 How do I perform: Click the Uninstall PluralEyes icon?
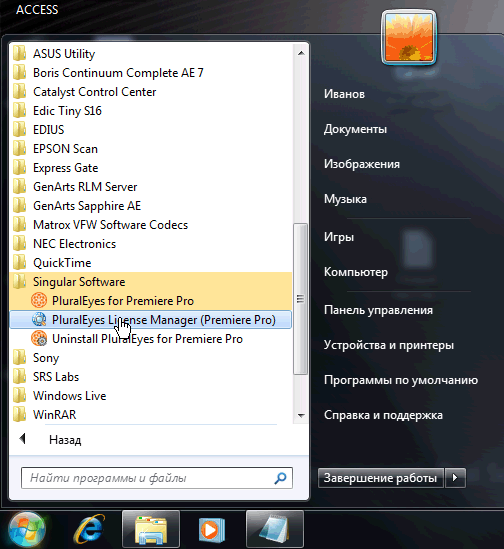(39, 339)
